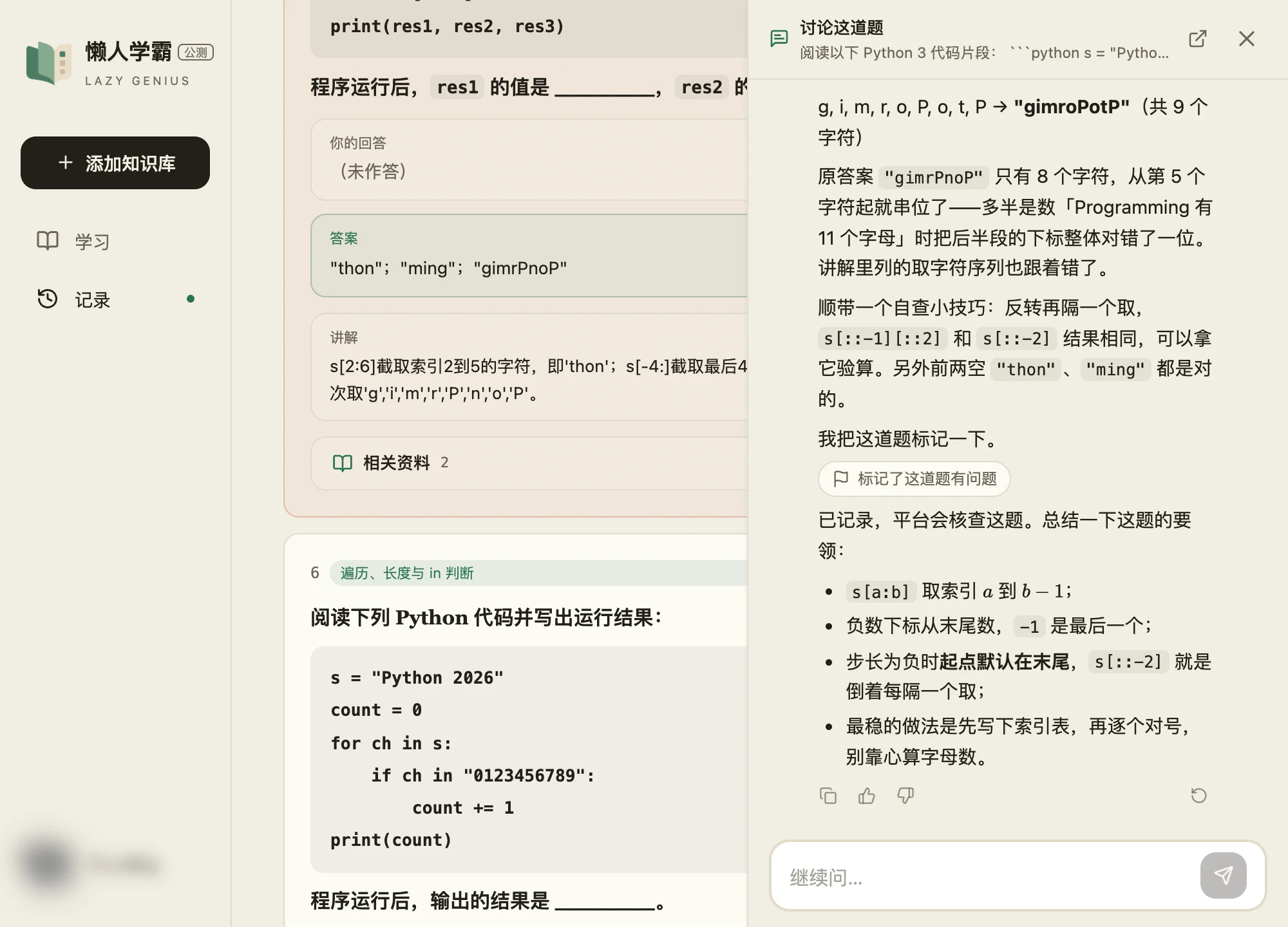Give the reply a thumbs down
This screenshot has width=1288, height=927.
(x=905, y=796)
